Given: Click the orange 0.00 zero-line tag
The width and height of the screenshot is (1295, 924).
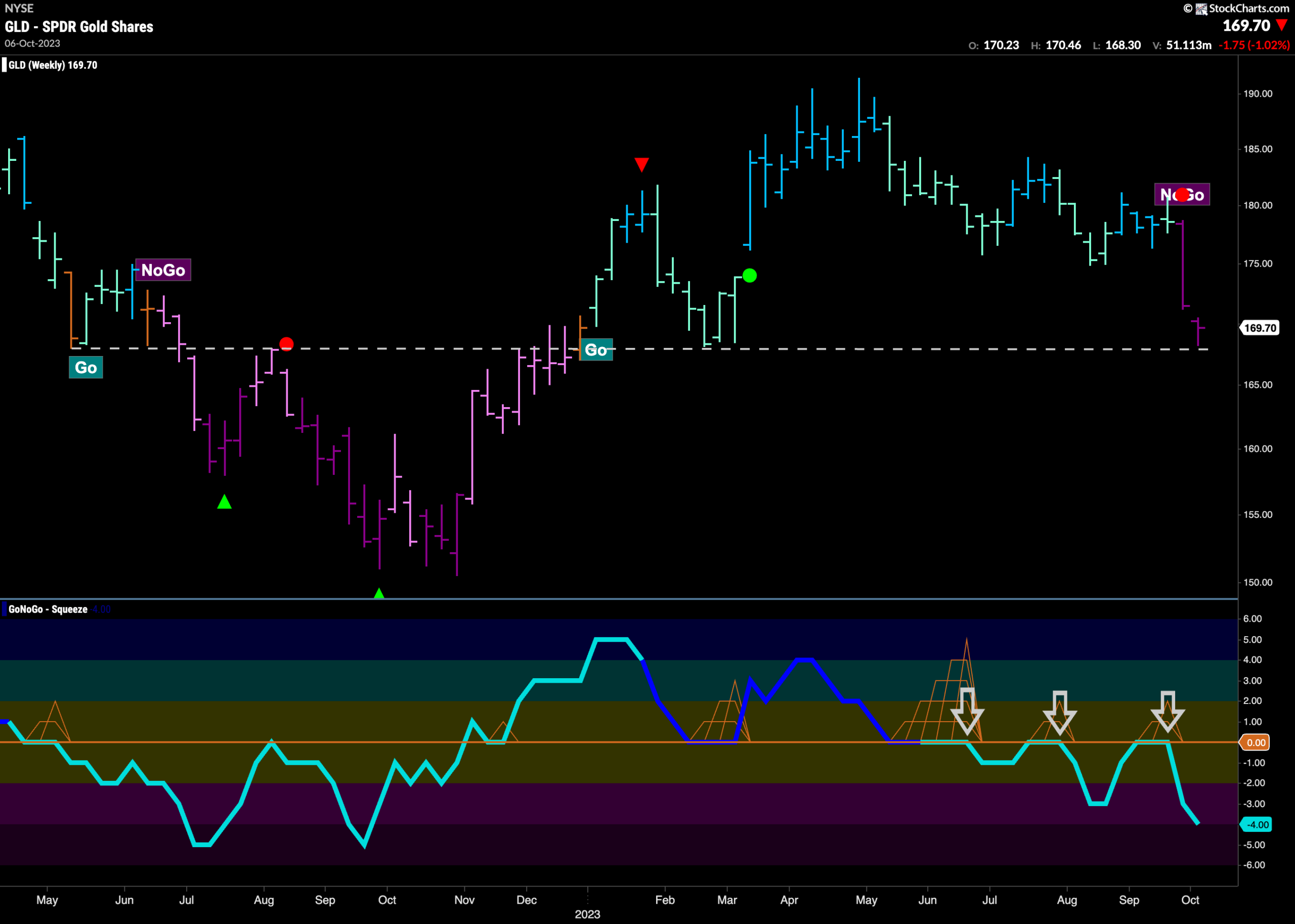Looking at the screenshot, I should [x=1256, y=742].
